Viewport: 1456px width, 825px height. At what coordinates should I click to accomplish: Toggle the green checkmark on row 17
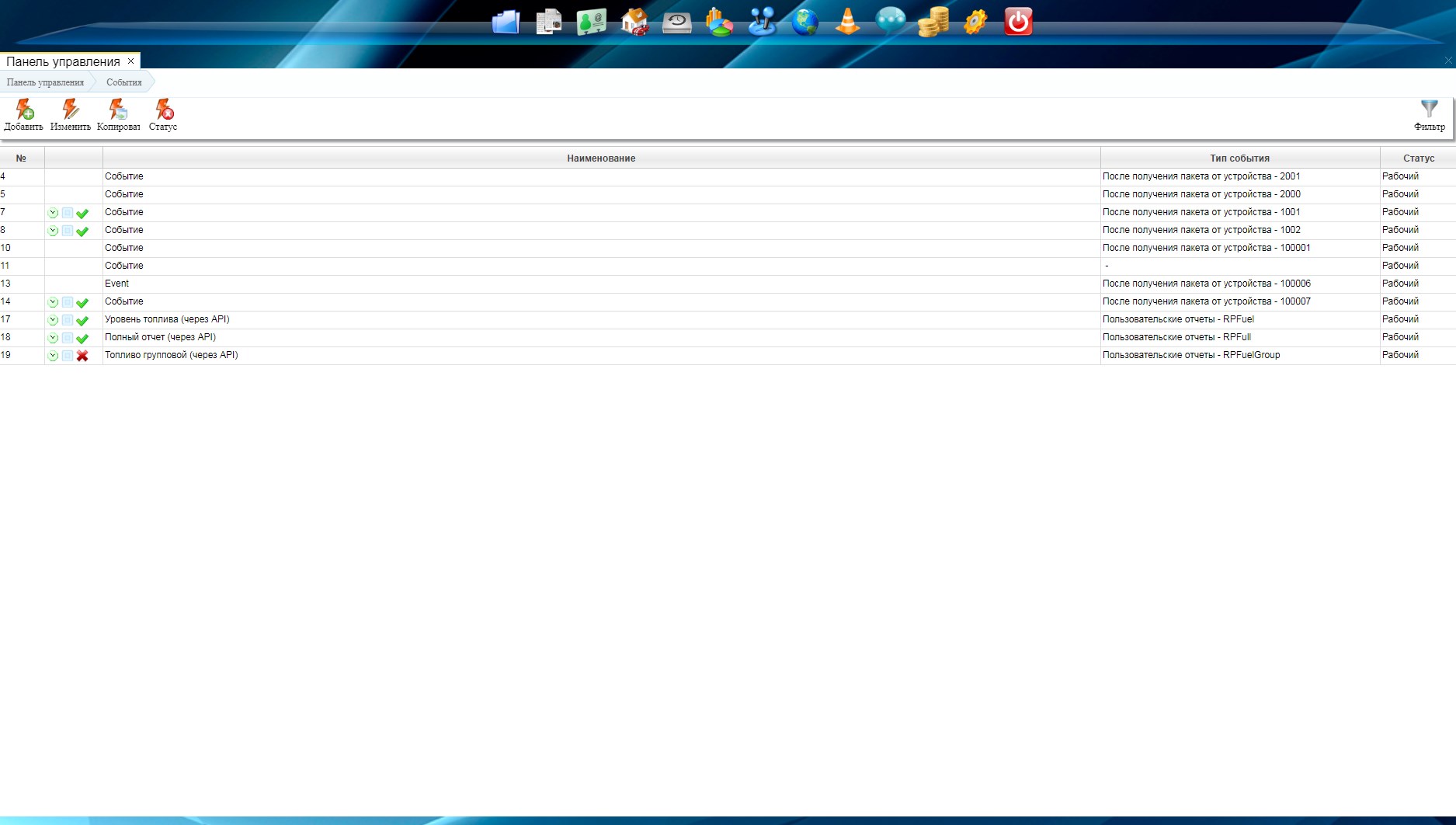[x=82, y=320]
